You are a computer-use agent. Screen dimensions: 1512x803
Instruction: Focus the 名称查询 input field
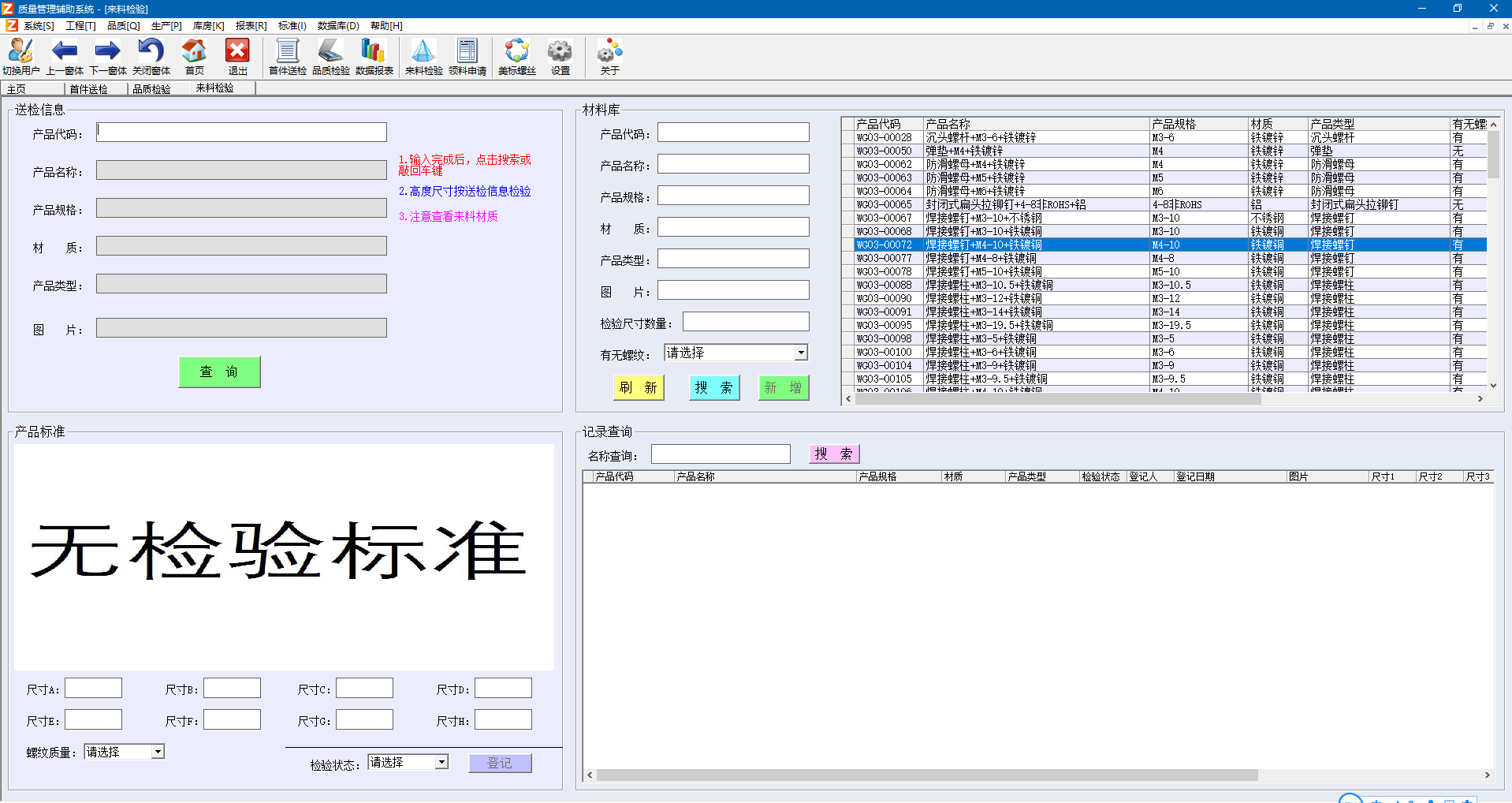[x=721, y=454]
